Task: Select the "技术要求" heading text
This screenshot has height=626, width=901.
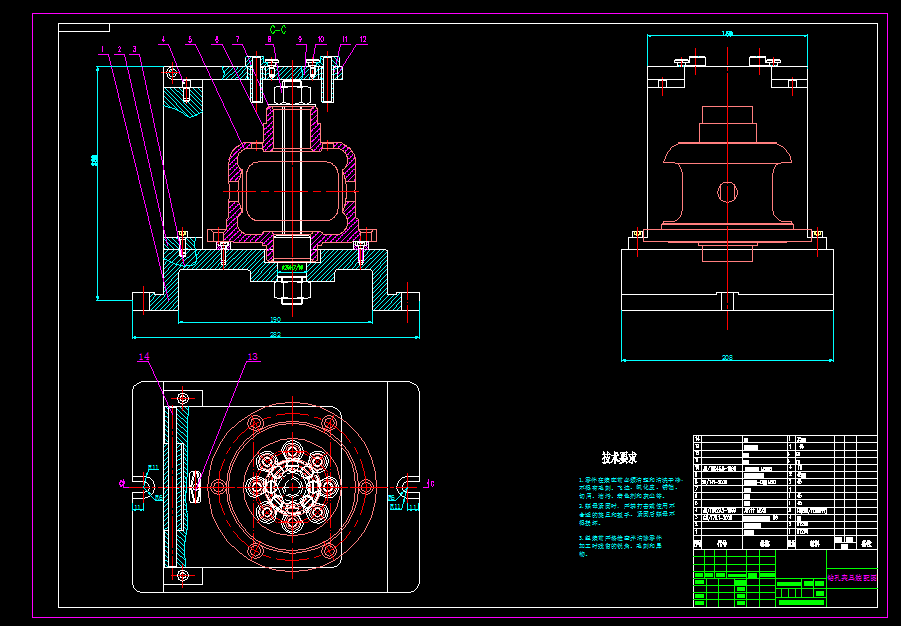Action: pos(619,458)
